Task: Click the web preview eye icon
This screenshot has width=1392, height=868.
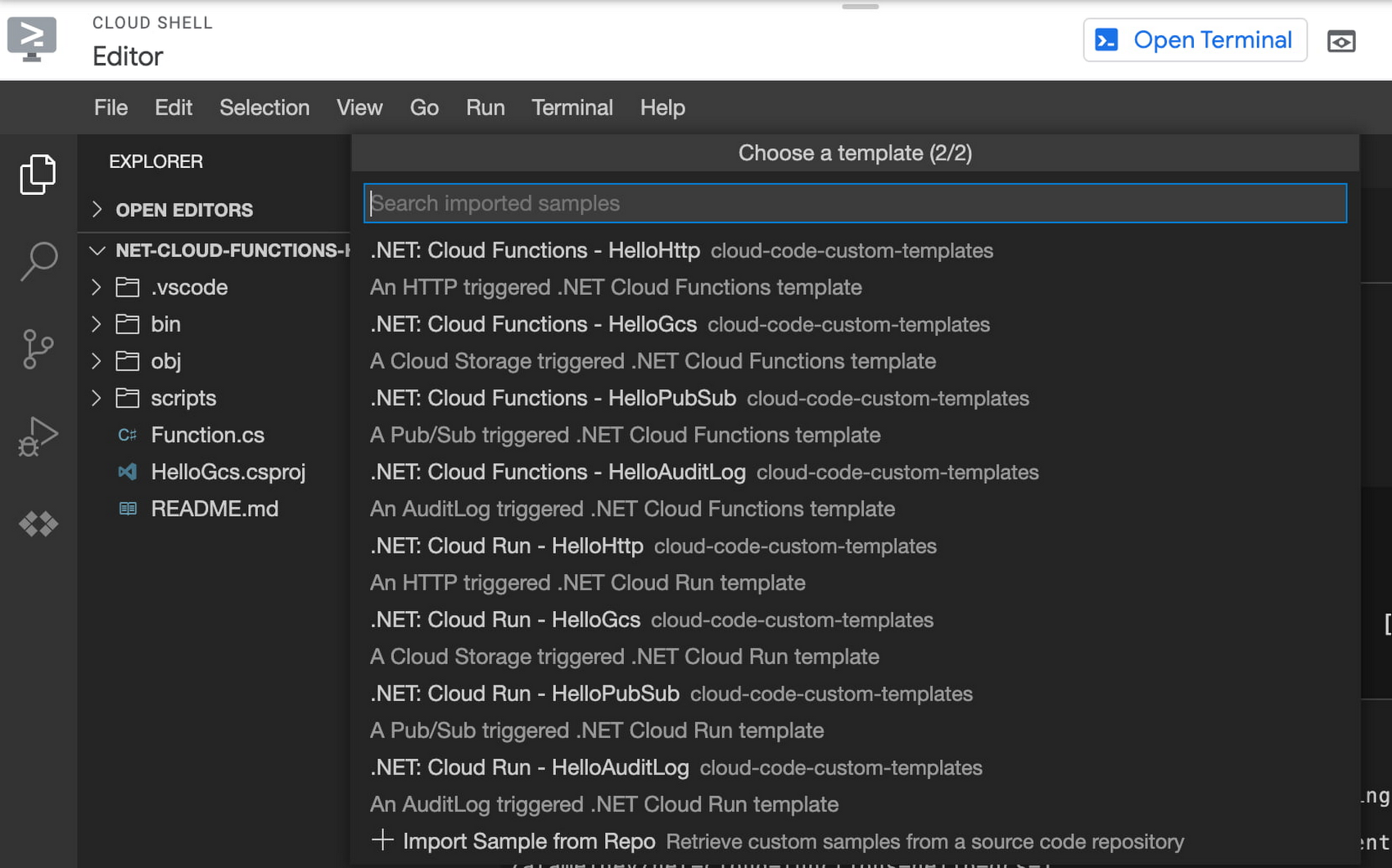Action: (1341, 41)
